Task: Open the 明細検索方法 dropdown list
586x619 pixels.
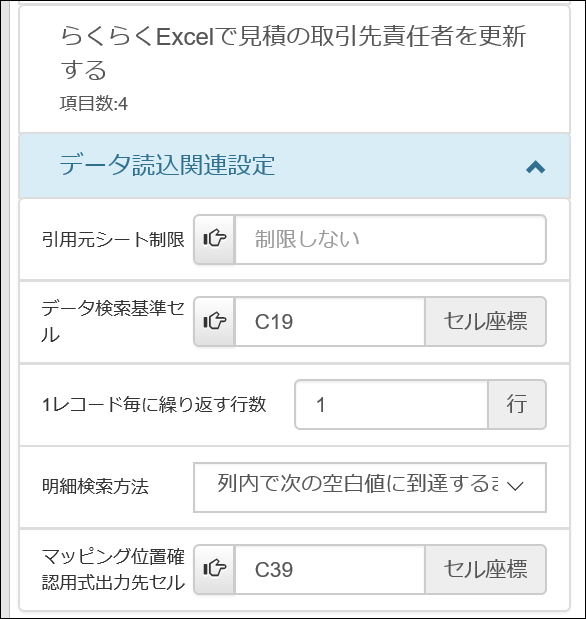Action: click(370, 487)
